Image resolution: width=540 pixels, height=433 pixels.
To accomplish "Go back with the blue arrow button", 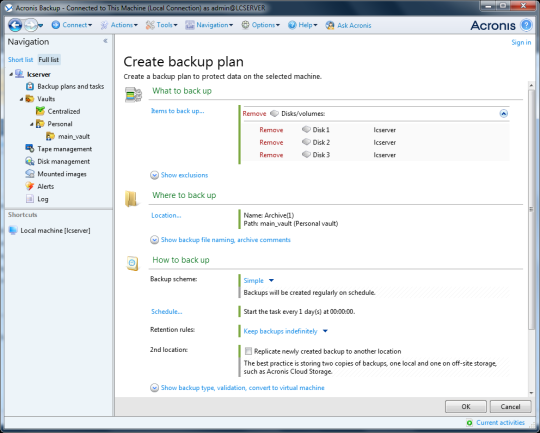I will coord(15,25).
